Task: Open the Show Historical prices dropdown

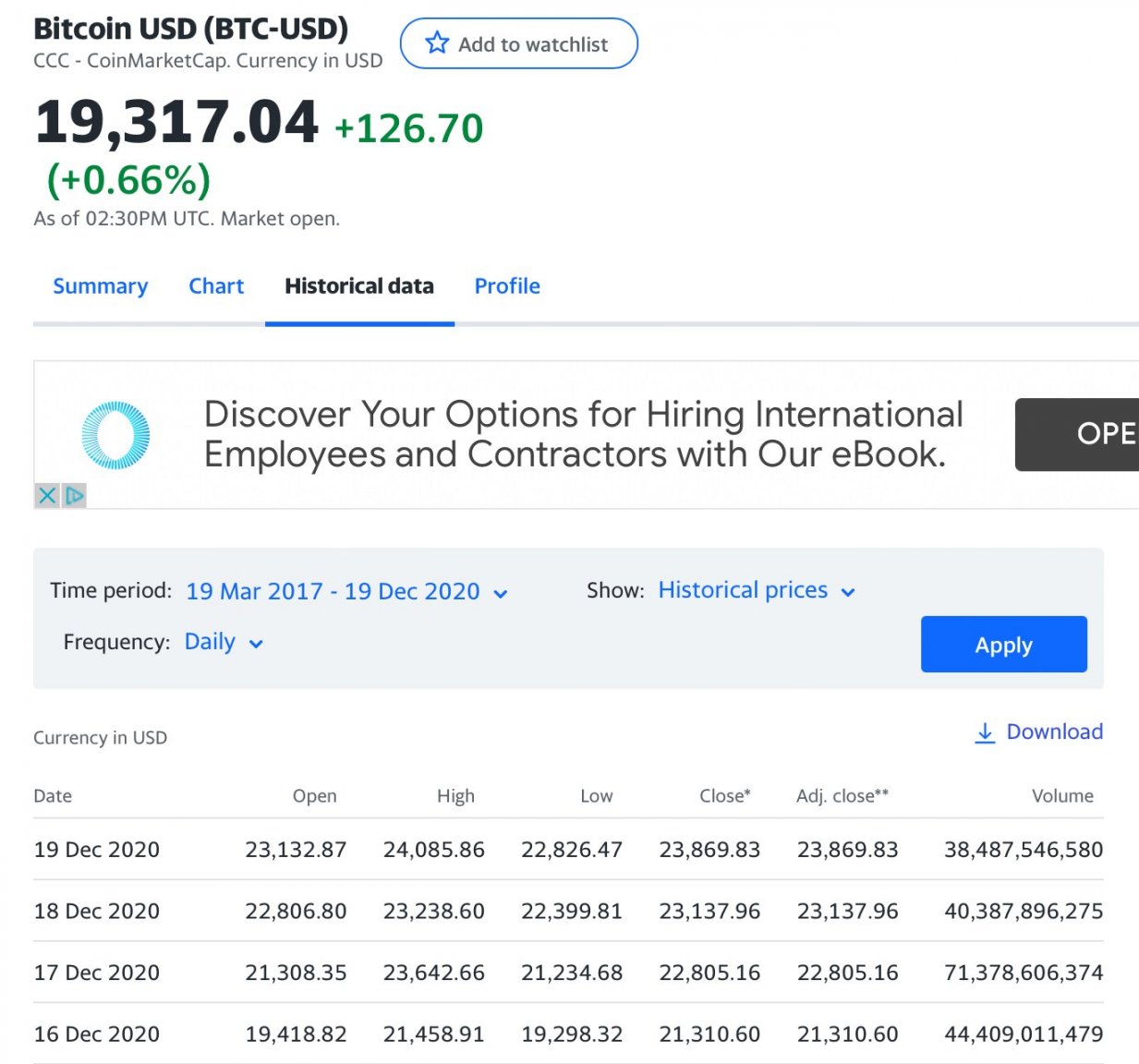Action: [x=757, y=590]
